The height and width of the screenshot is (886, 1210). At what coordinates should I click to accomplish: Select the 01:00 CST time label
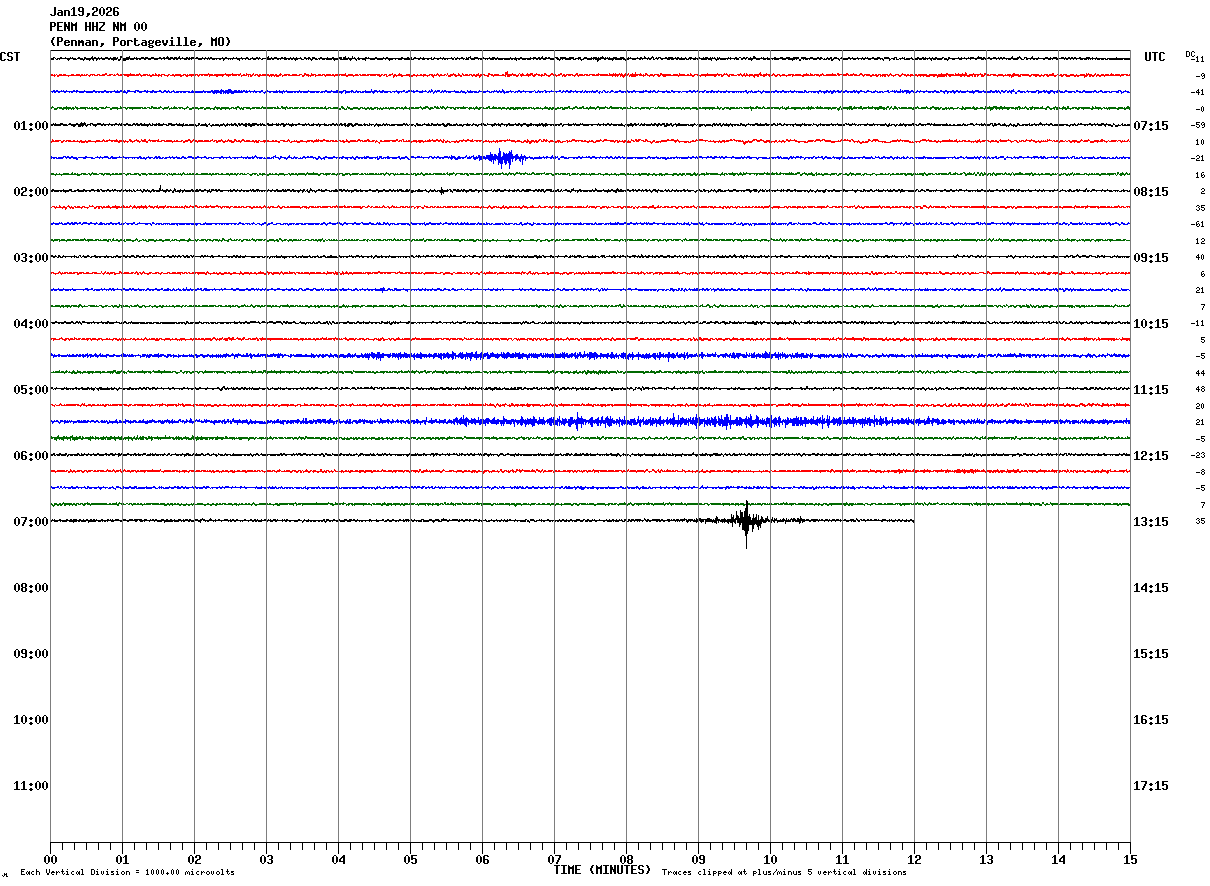click(30, 126)
